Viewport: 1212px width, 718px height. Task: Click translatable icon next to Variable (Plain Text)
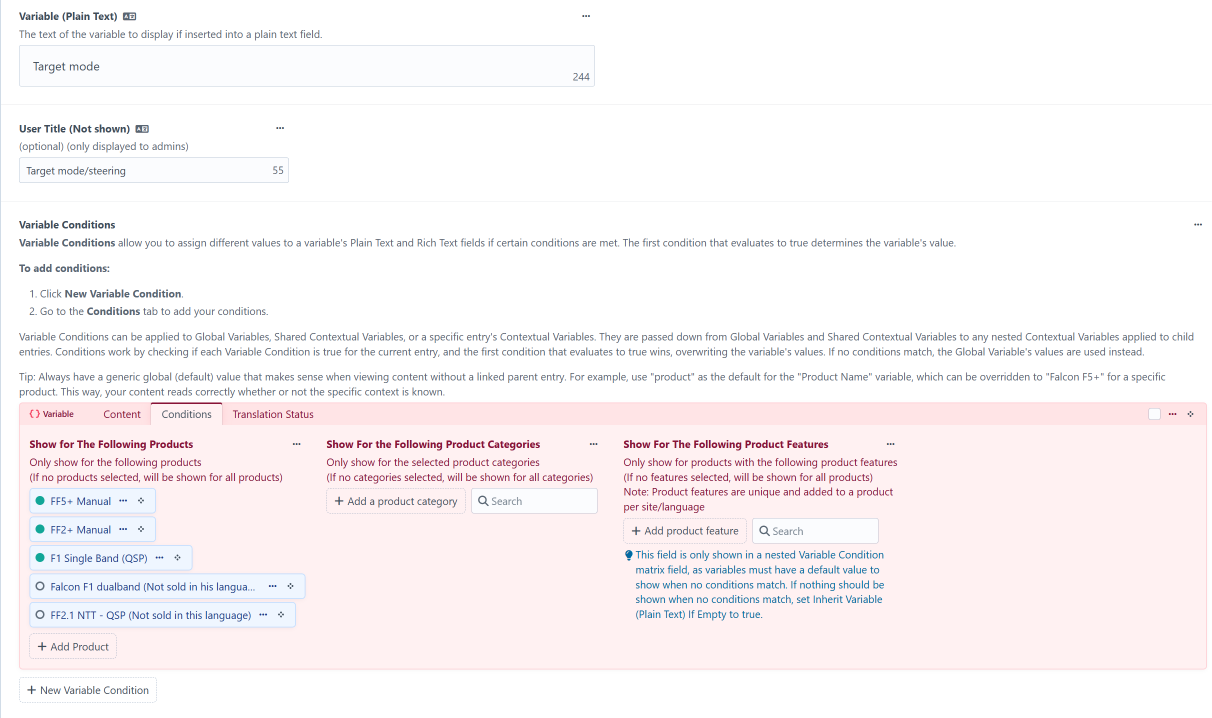point(130,17)
